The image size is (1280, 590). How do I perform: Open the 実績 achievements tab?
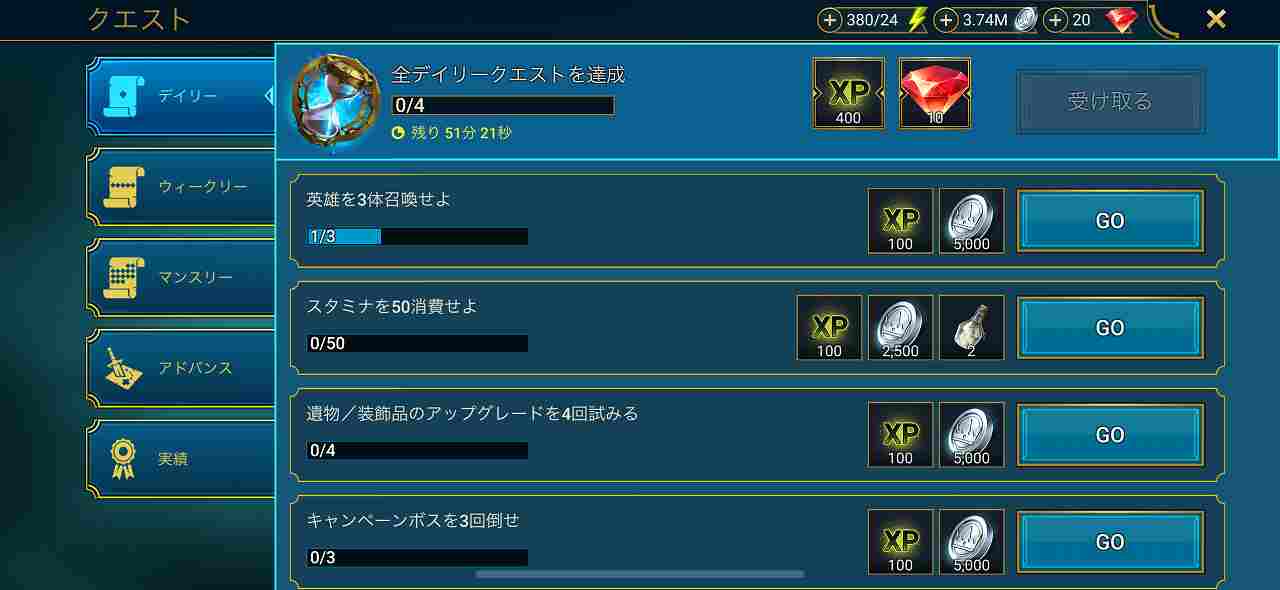(181, 459)
